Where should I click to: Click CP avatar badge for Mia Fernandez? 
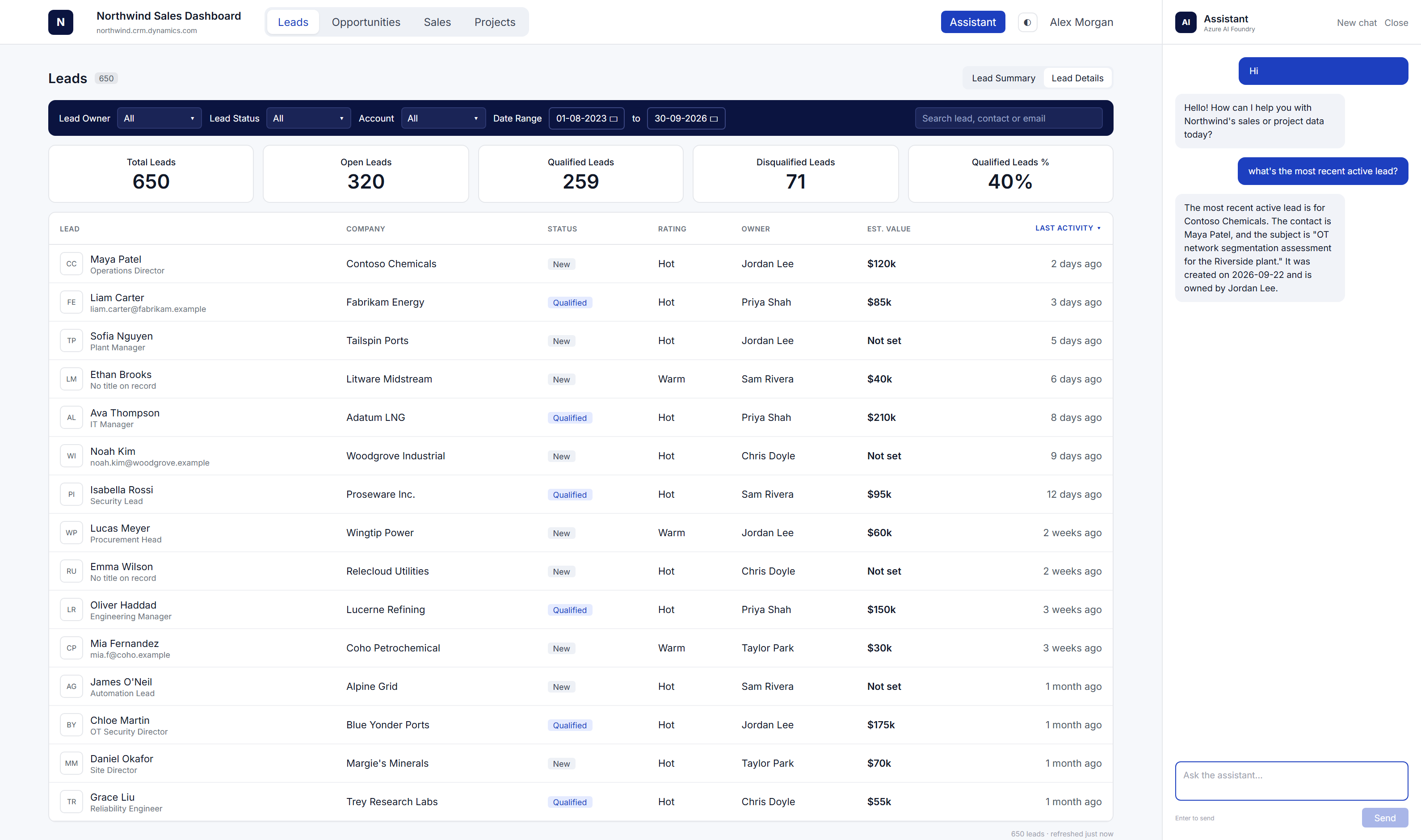(71, 648)
